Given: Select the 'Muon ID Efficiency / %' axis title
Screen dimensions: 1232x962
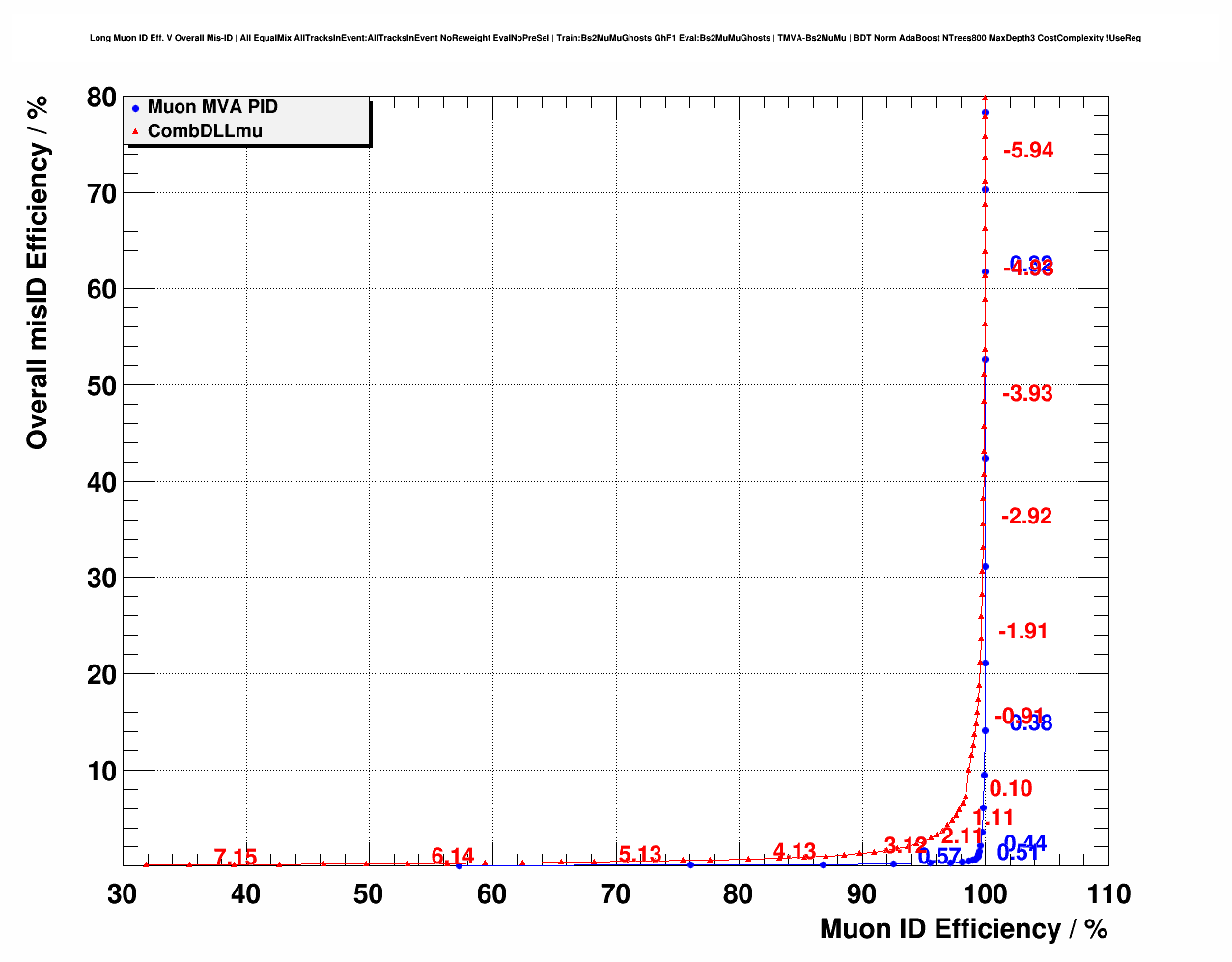Looking at the screenshot, I should (964, 929).
